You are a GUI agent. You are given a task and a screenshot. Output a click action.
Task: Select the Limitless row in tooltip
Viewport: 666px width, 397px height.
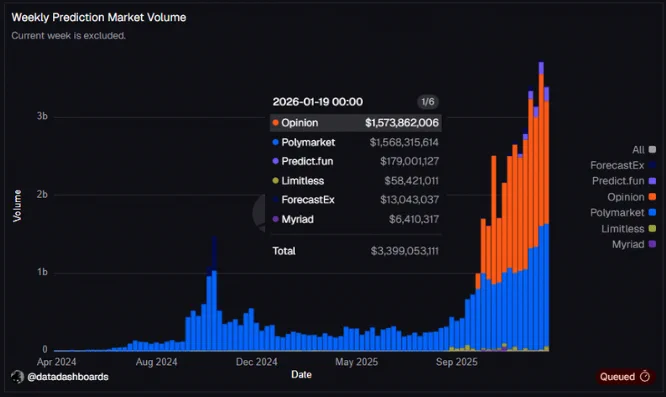tap(356, 181)
